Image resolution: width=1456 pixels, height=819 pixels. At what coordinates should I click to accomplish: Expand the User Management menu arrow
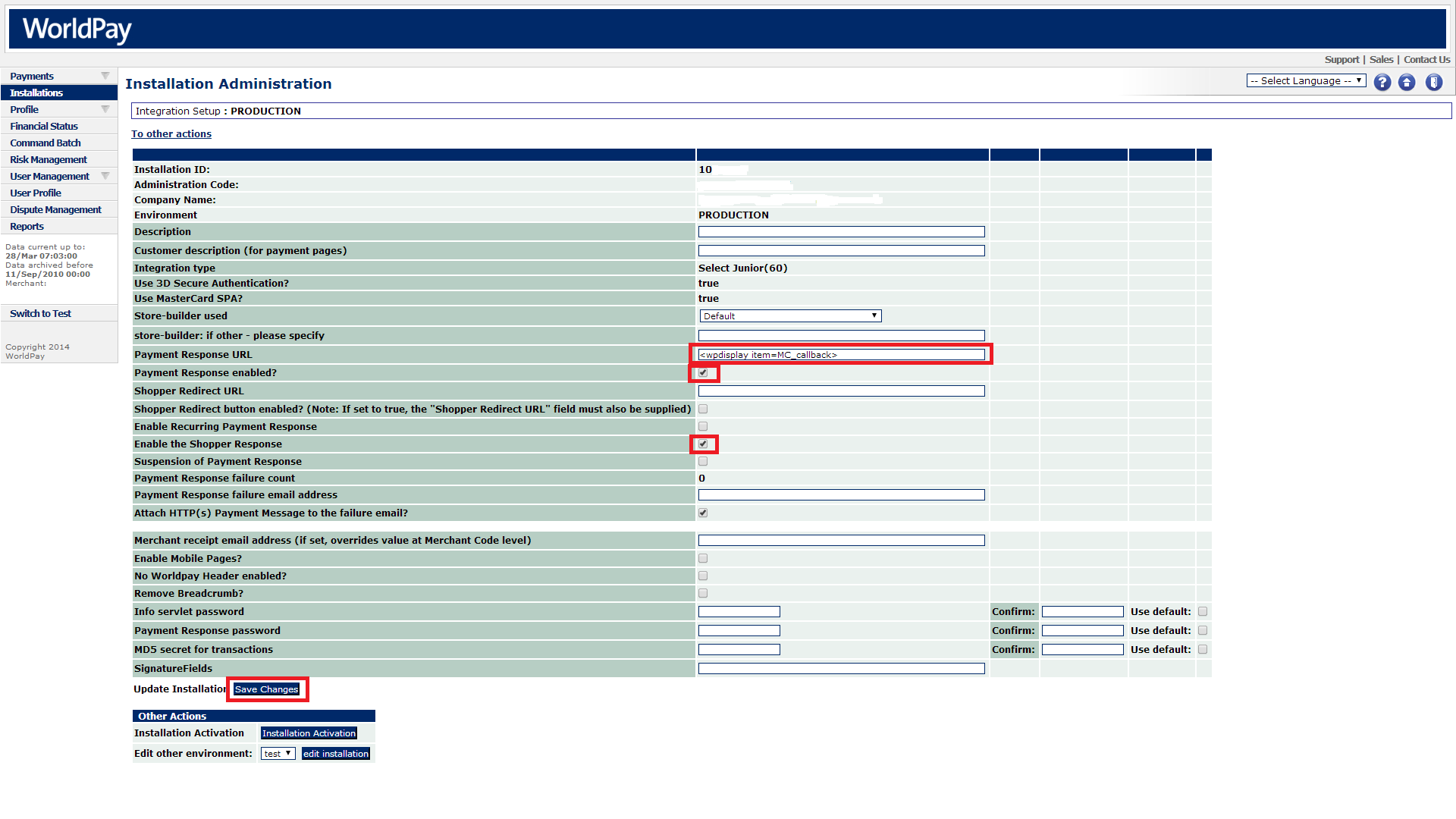pos(105,176)
